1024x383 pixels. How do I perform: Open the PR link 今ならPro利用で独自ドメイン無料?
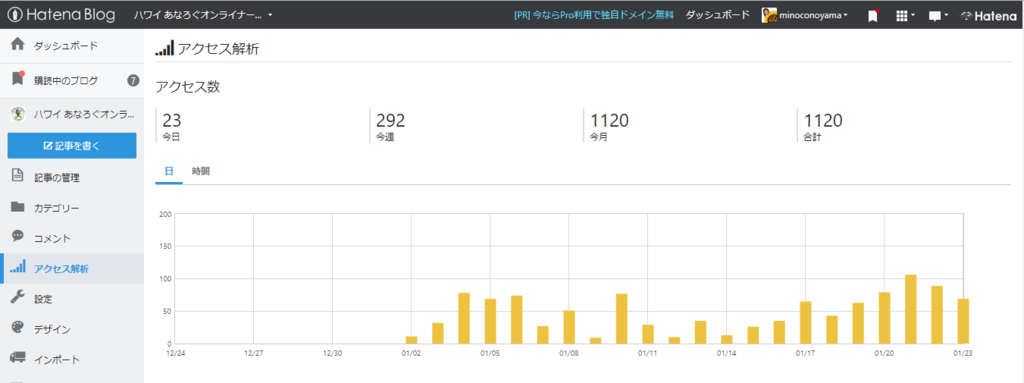(x=594, y=14)
